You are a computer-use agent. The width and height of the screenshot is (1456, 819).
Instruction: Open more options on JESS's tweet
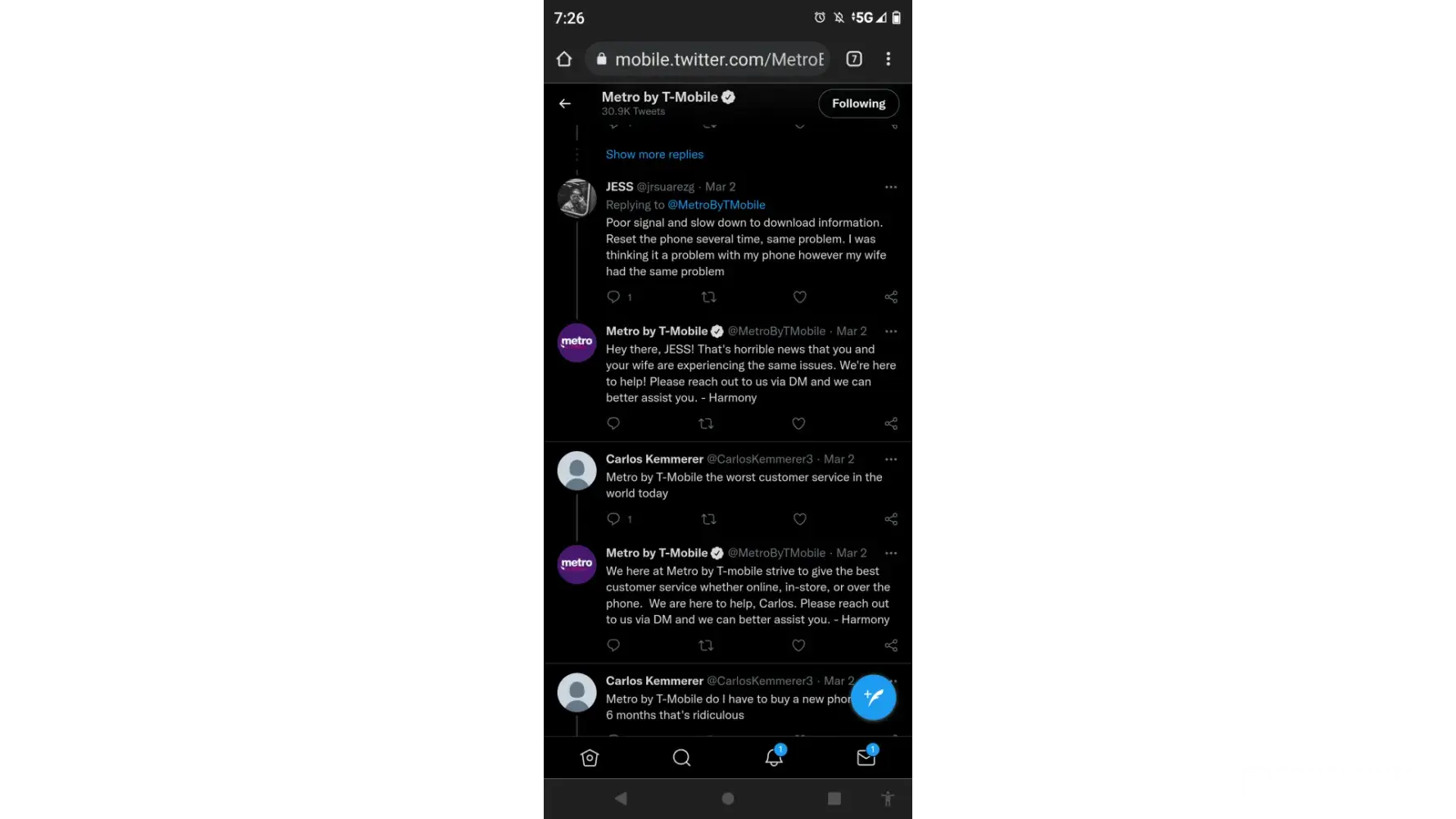pos(891,188)
